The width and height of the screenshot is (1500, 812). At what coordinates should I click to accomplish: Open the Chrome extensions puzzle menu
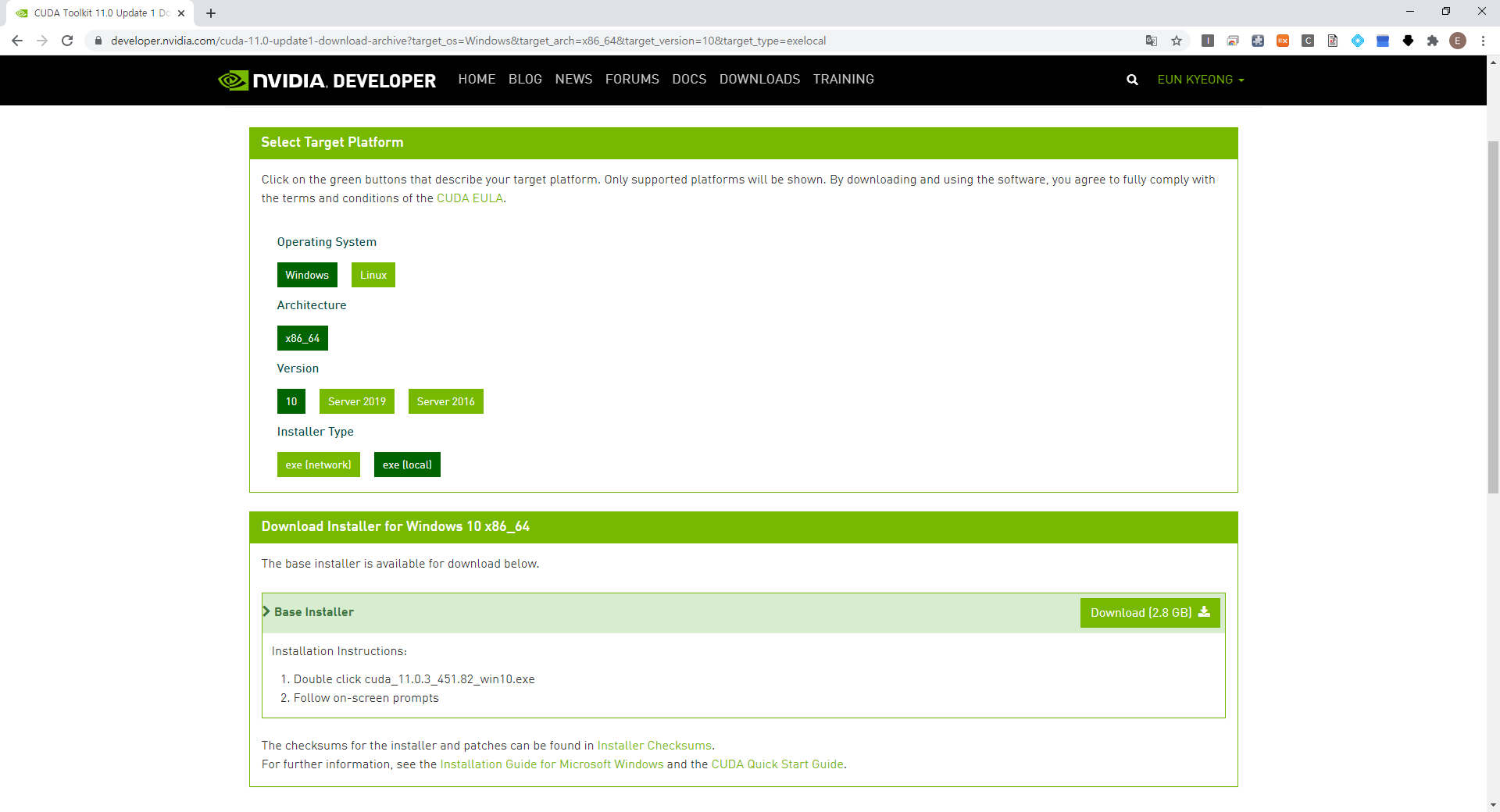coord(1433,41)
